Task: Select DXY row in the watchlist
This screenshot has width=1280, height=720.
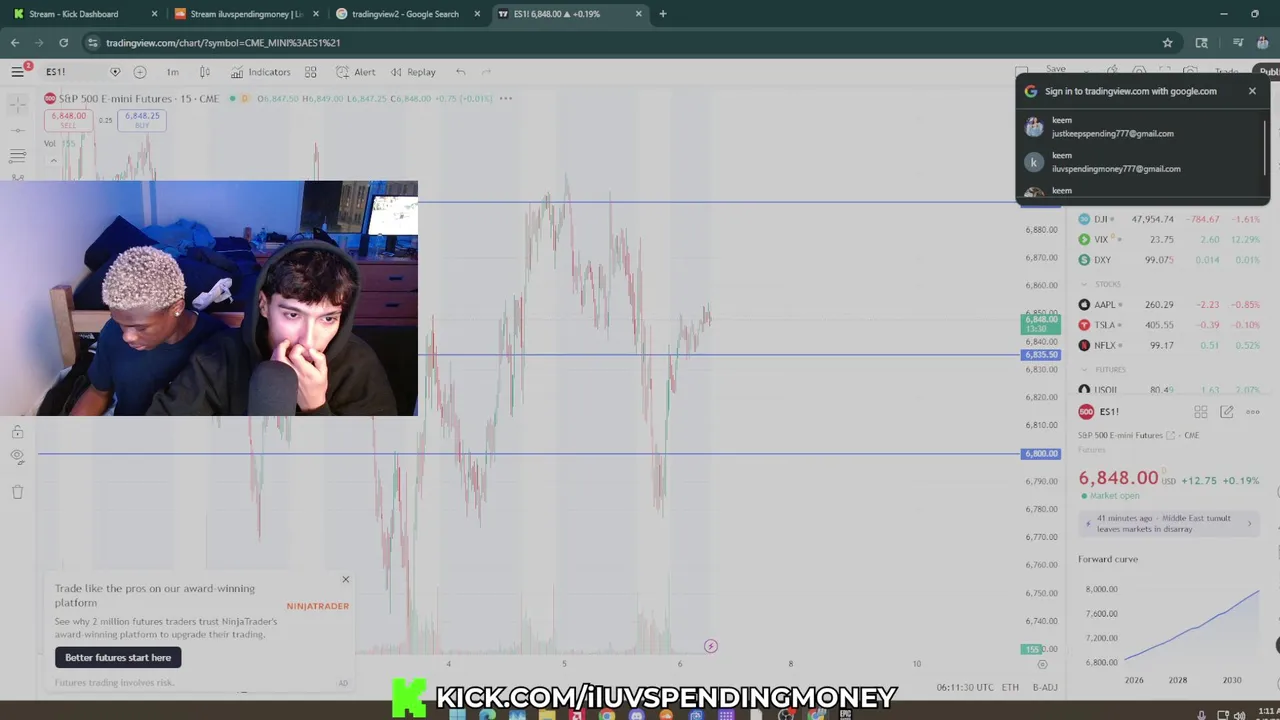Action: (1168, 260)
